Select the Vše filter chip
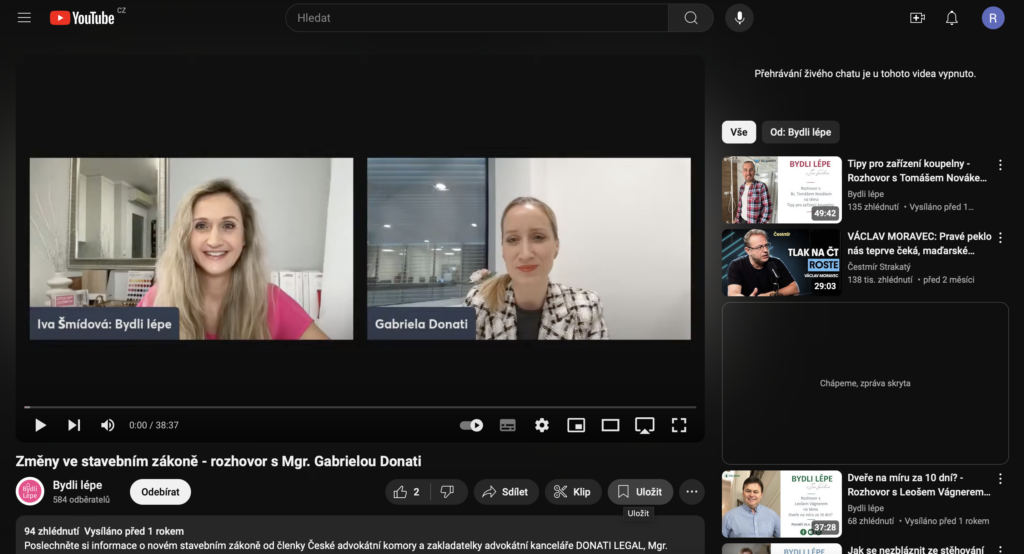The height and width of the screenshot is (554, 1024). 738,132
